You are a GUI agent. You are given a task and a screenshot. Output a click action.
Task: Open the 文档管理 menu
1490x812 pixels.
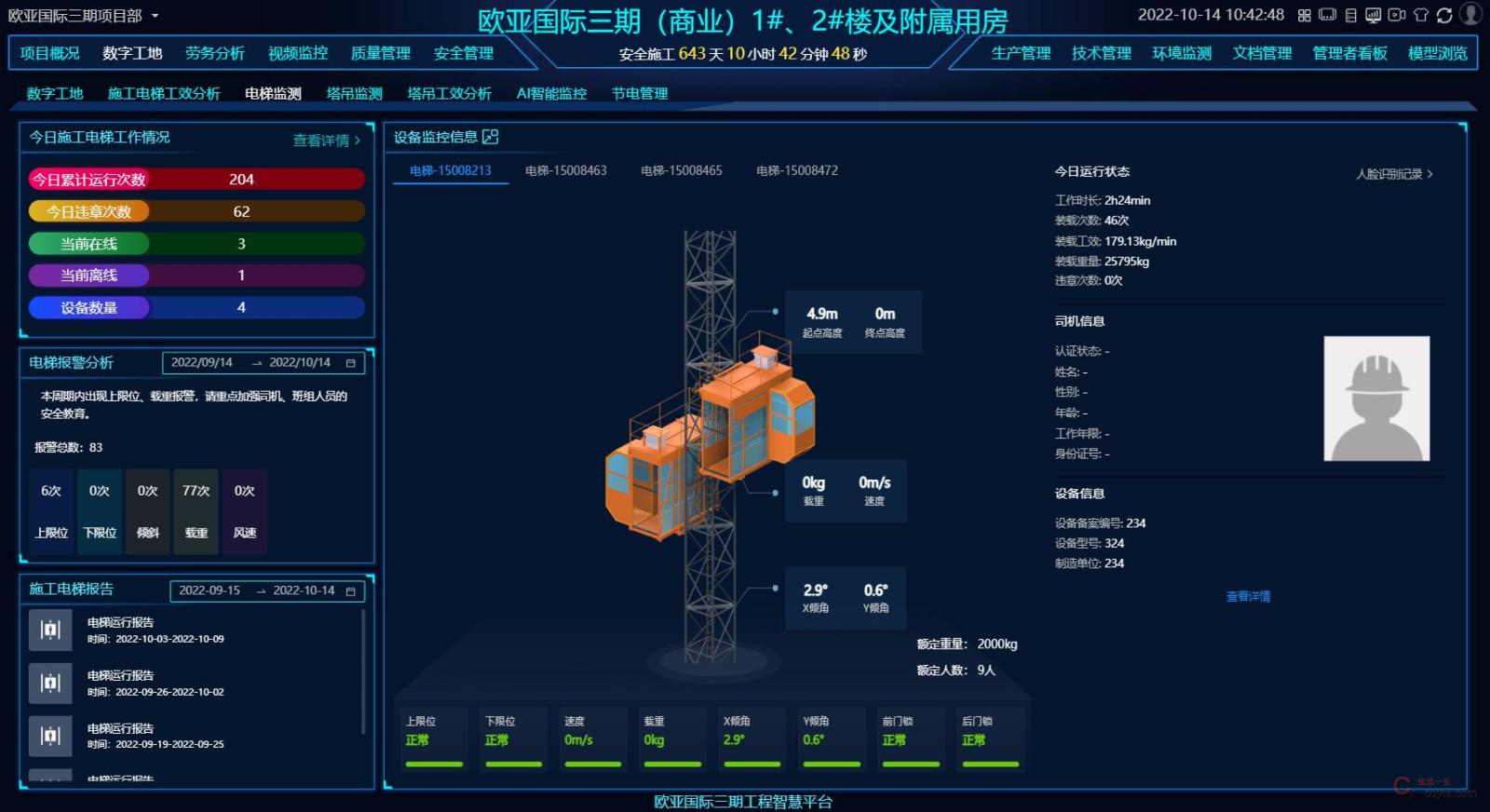(1262, 53)
